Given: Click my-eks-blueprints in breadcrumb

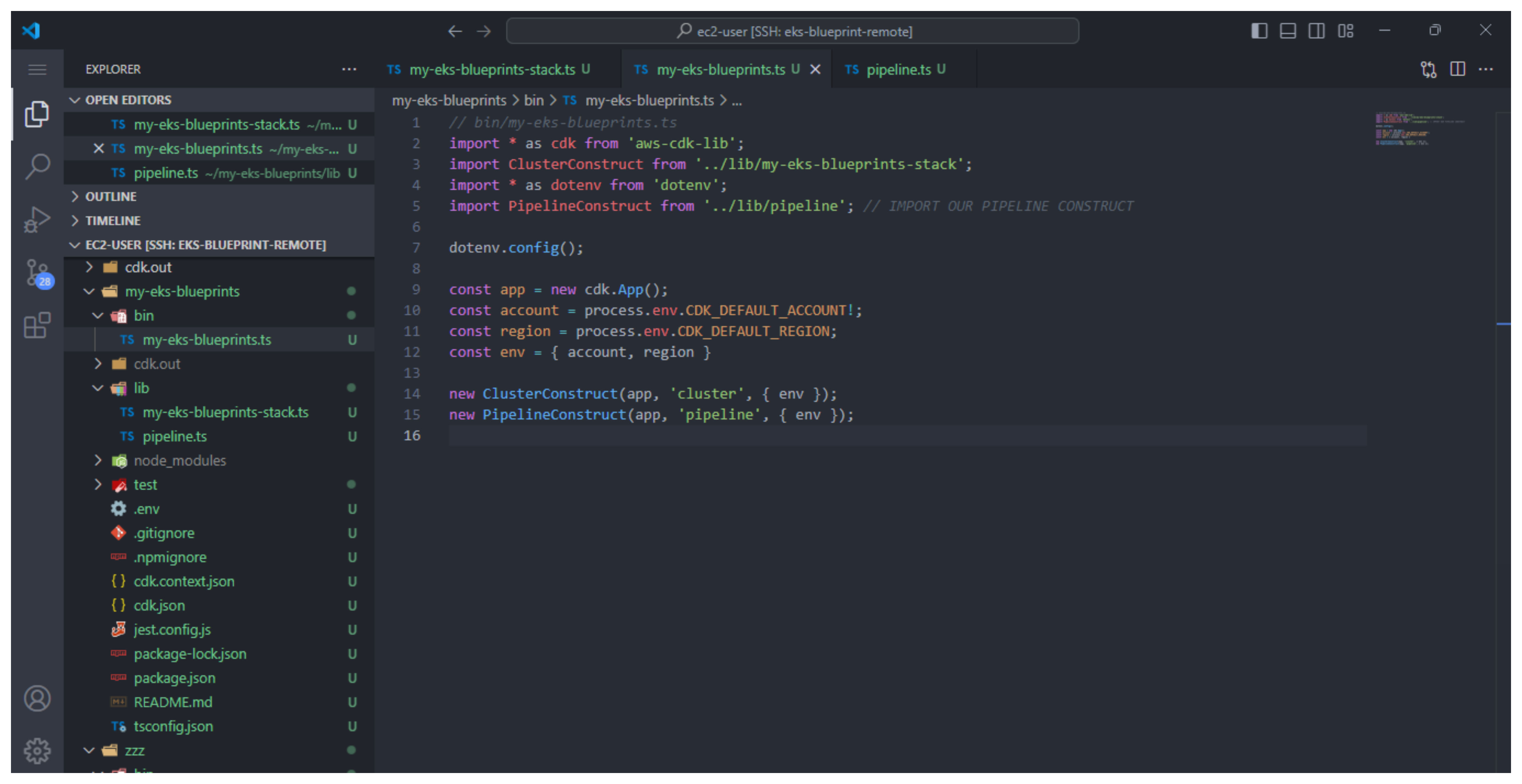Looking at the screenshot, I should coord(449,100).
